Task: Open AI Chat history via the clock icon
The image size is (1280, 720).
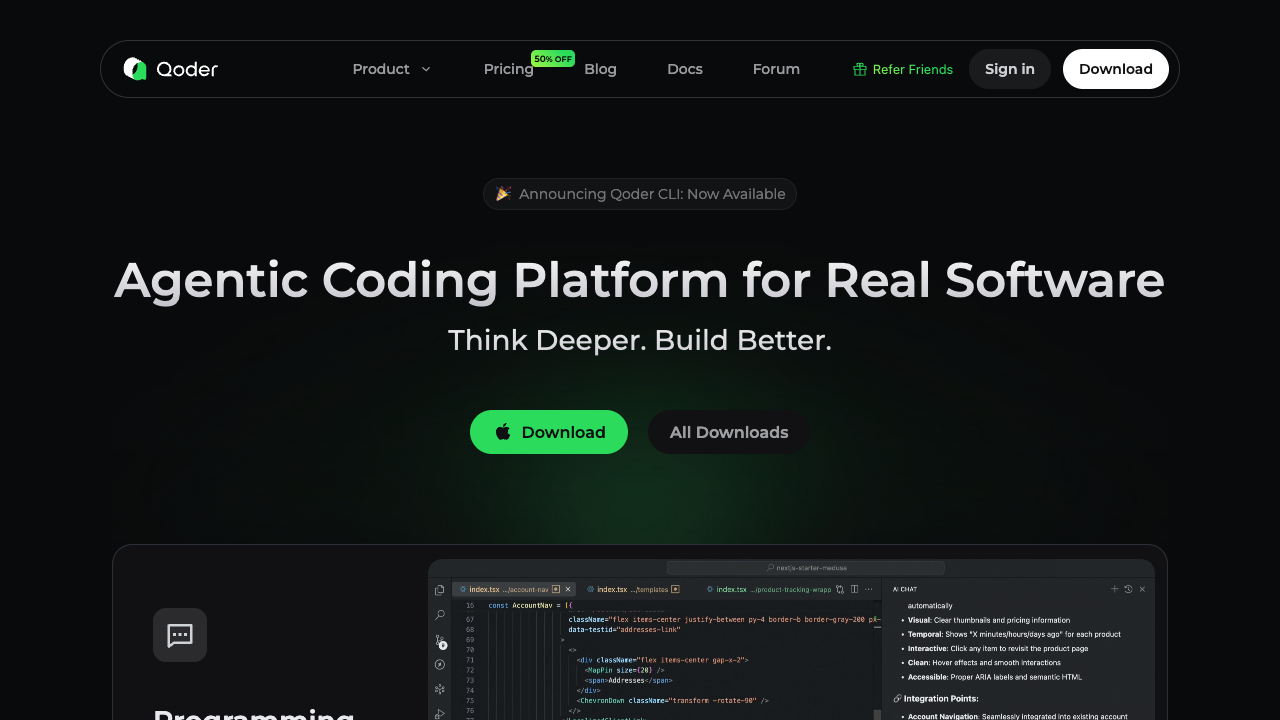Action: [1128, 589]
